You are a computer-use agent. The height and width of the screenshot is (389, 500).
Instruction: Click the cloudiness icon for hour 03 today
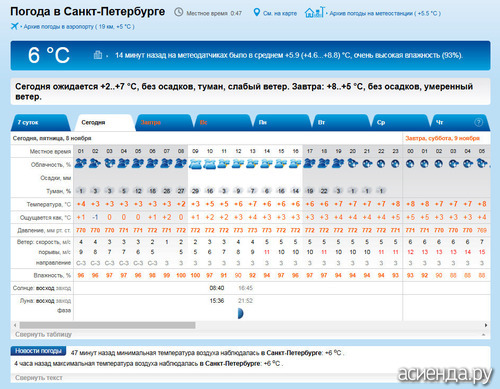[109, 163]
